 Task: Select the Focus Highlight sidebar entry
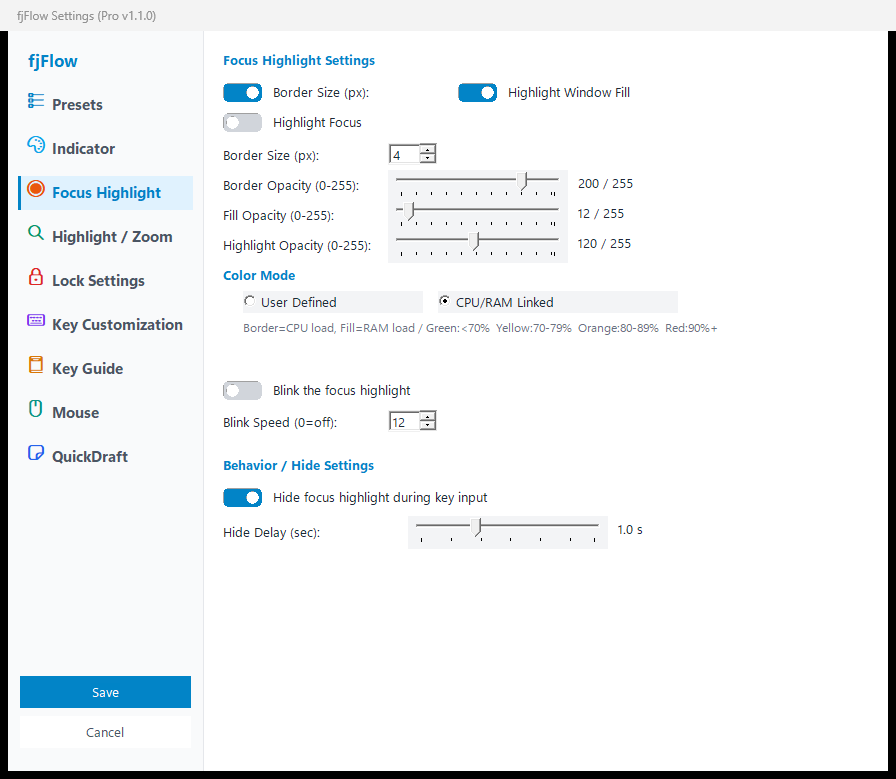point(106,193)
